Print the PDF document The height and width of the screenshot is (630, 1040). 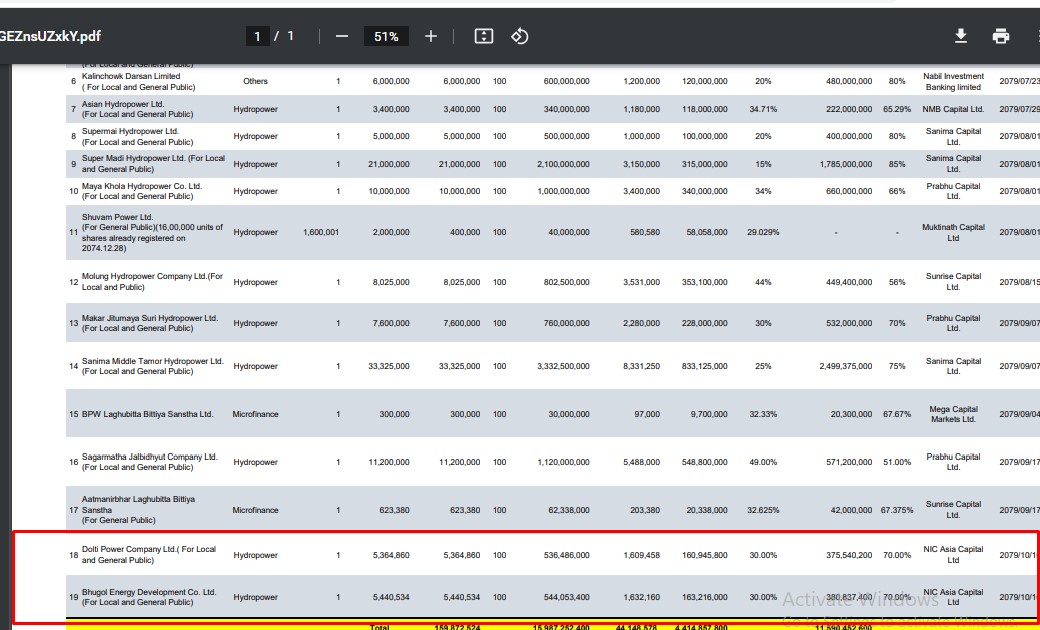click(x=1001, y=36)
